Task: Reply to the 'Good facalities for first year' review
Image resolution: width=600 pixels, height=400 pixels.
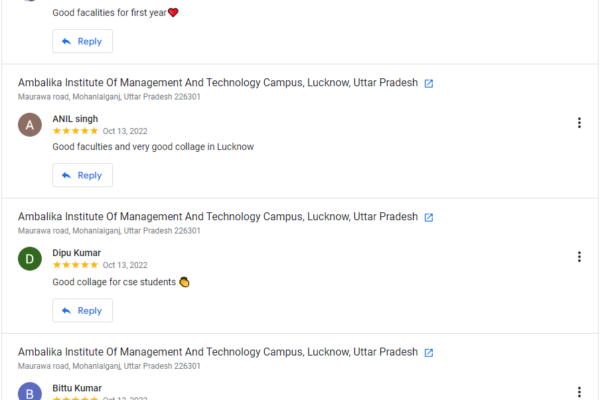Action: [82, 41]
